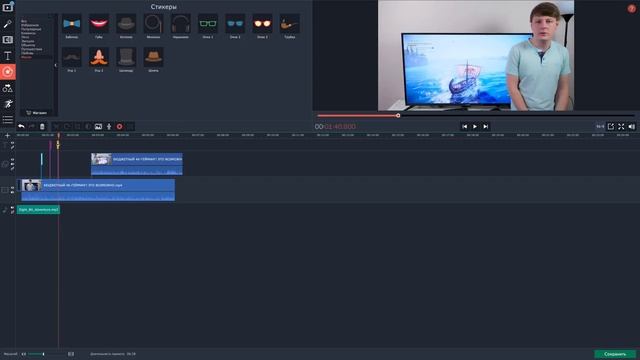Screen dimensions: 640x360
Task: Click the microphone Record audio icon
Action: (x=109, y=127)
